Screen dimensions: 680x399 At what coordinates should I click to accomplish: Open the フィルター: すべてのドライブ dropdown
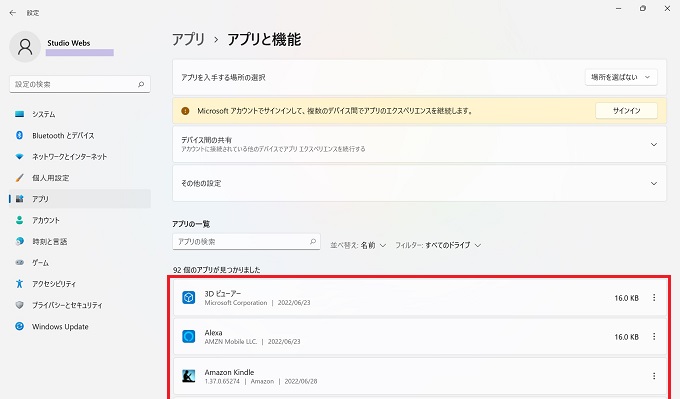[438, 245]
